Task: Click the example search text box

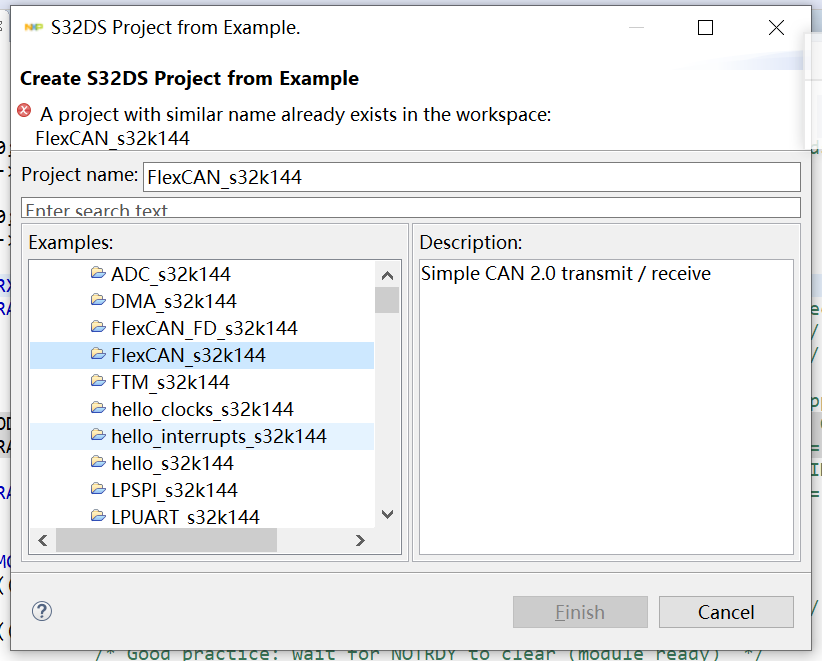Action: point(411,209)
